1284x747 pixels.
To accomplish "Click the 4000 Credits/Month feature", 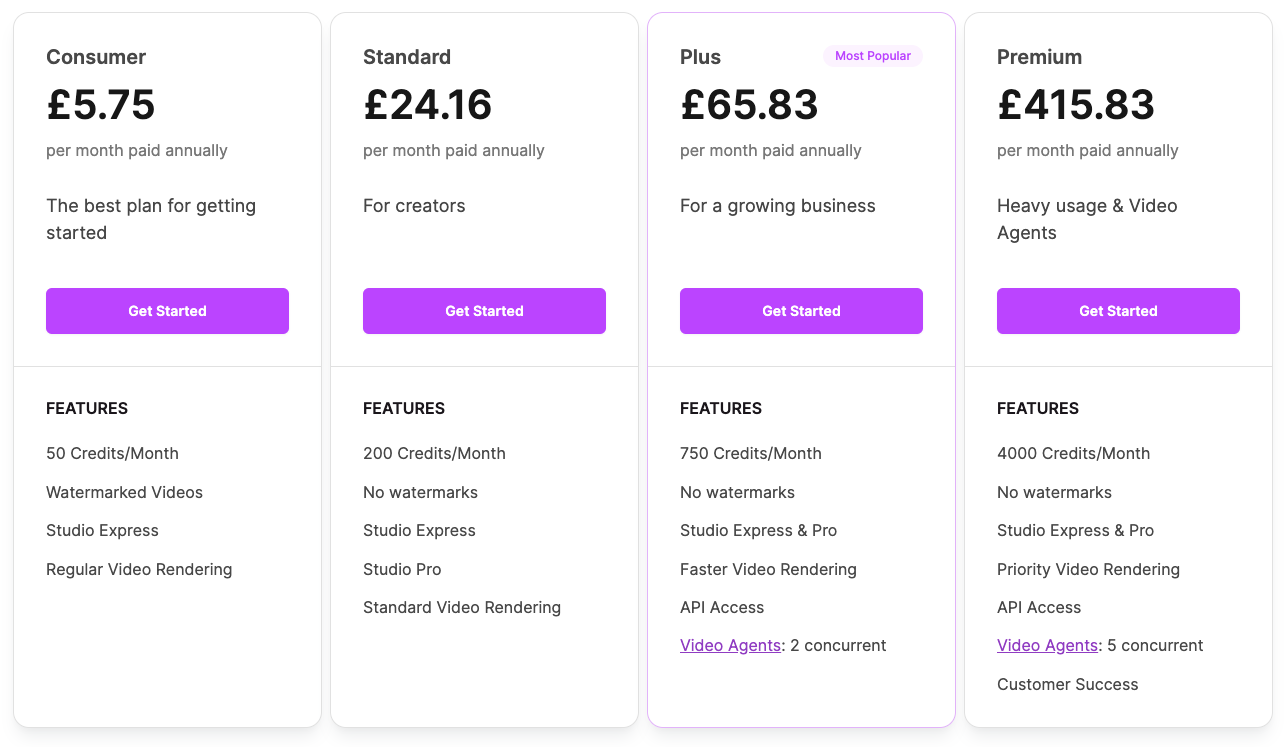I will (x=1073, y=454).
